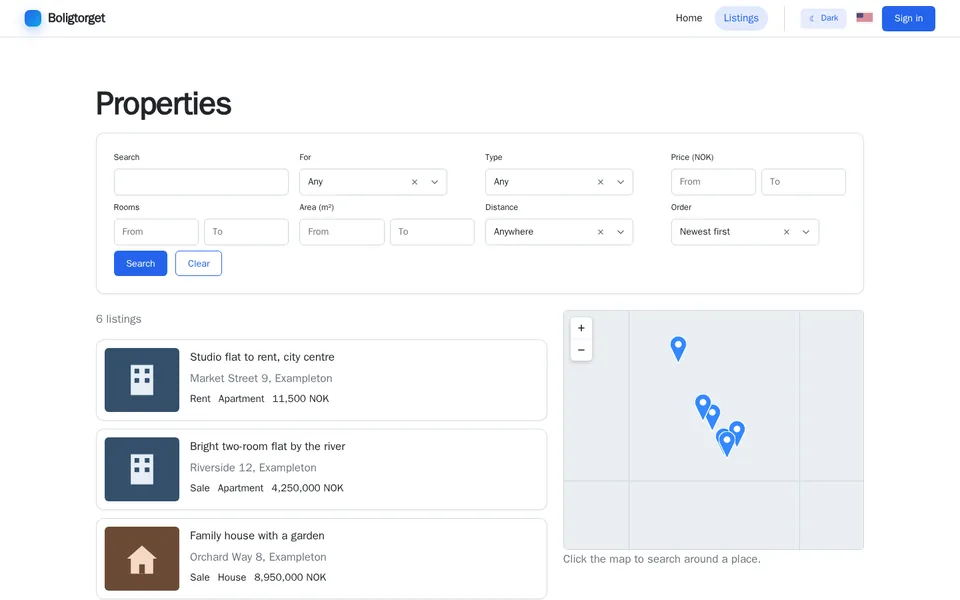Click the Price From field
960x600 pixels.
[x=713, y=182]
